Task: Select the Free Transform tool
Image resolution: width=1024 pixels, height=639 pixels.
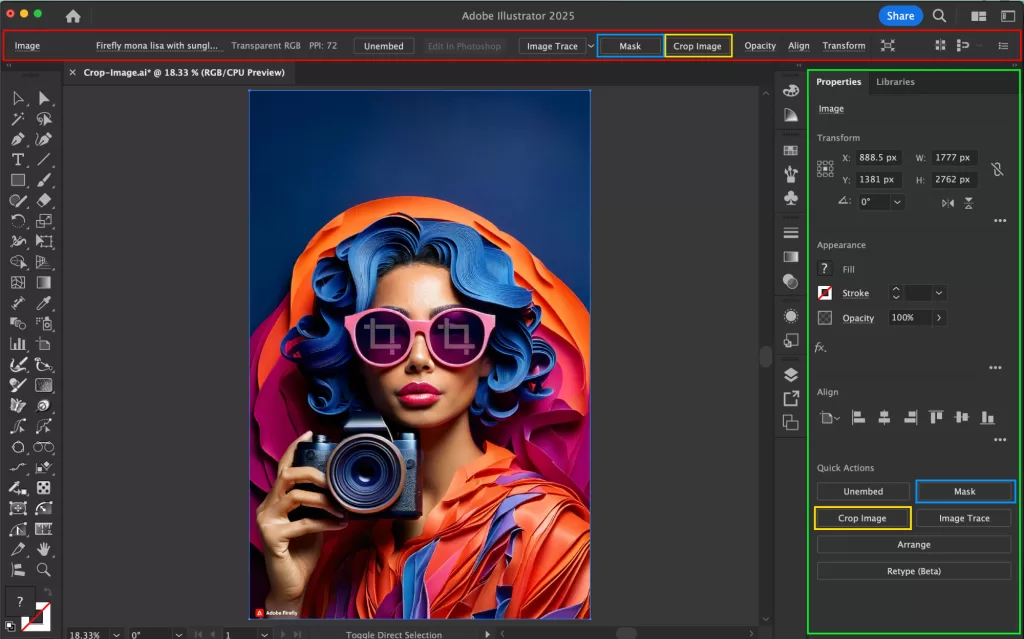Action: (44, 241)
